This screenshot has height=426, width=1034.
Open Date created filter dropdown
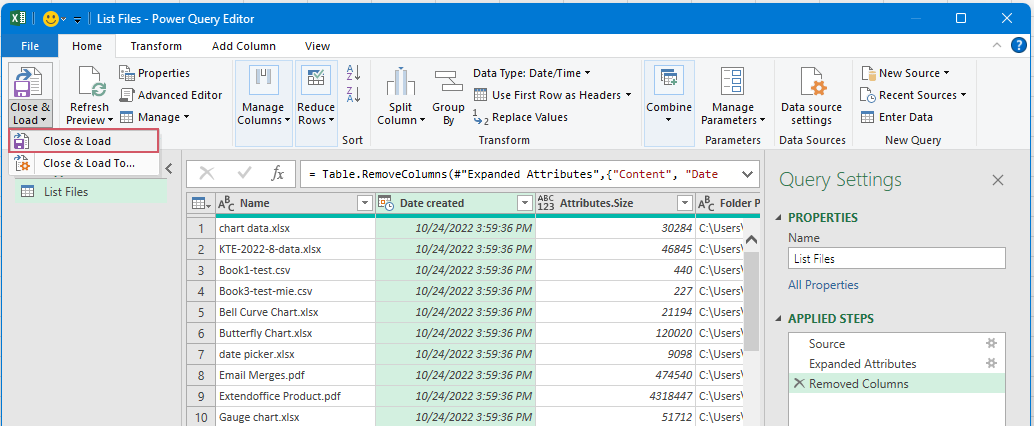point(525,204)
